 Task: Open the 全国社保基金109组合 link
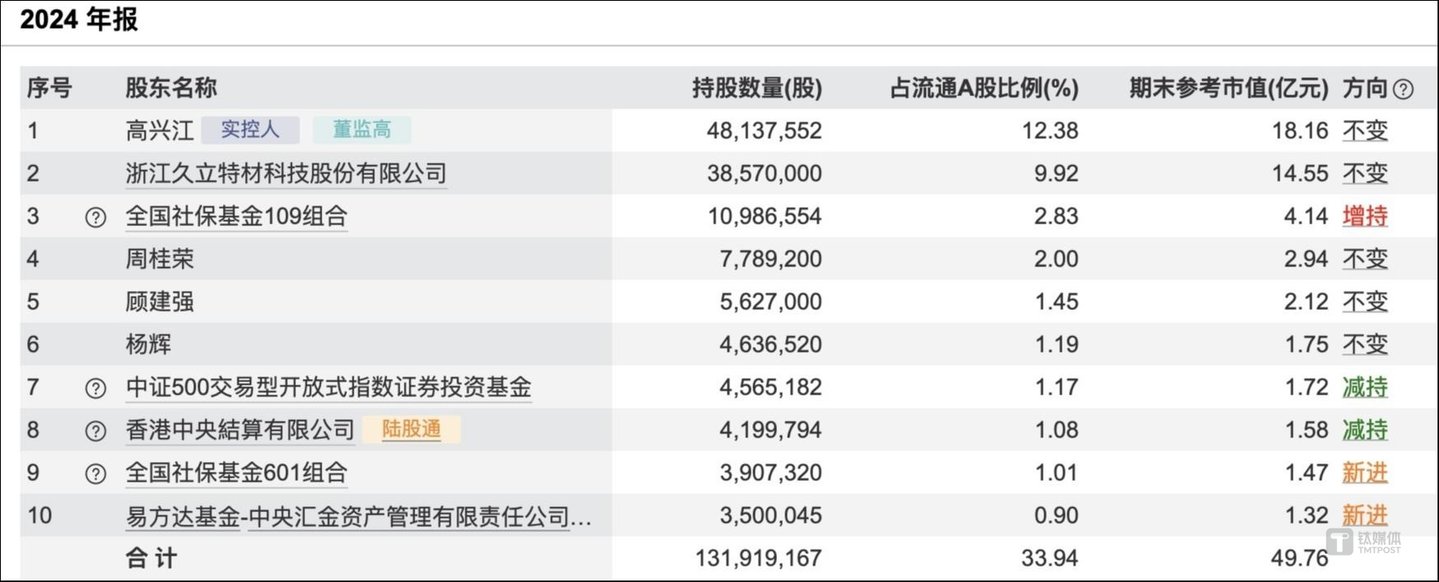(236, 216)
